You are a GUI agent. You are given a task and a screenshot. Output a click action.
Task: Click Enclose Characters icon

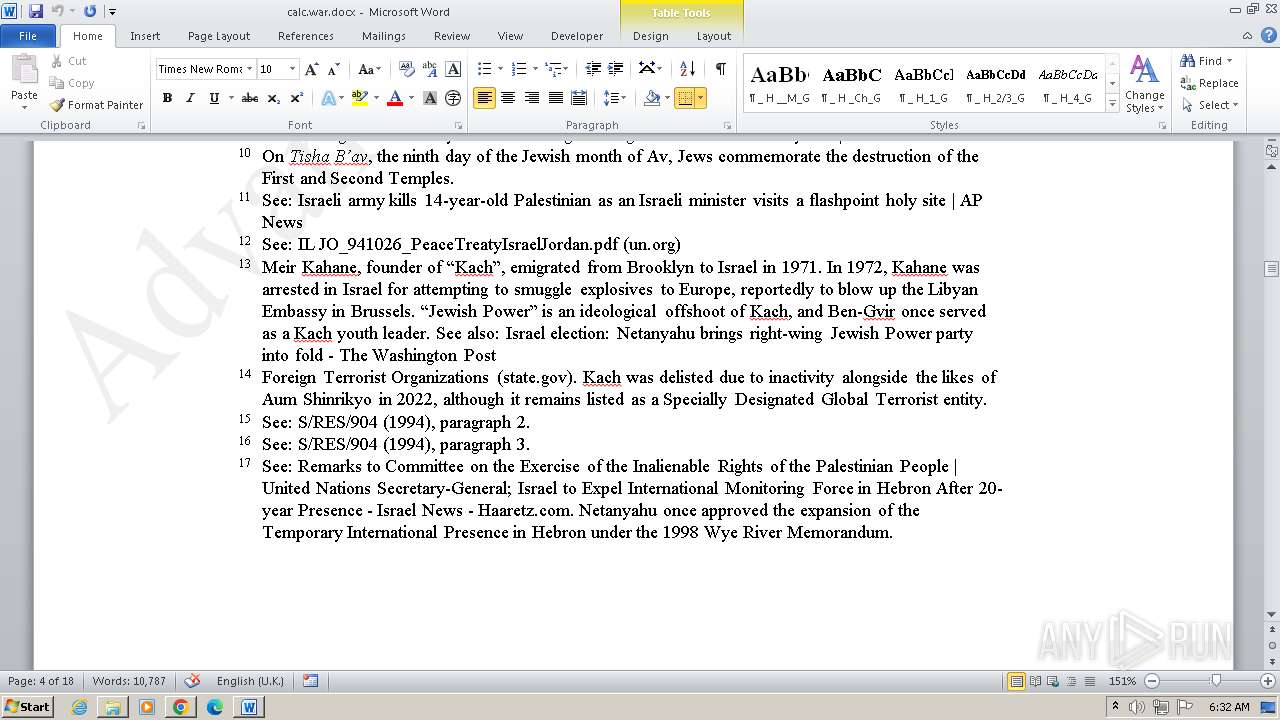(x=453, y=98)
